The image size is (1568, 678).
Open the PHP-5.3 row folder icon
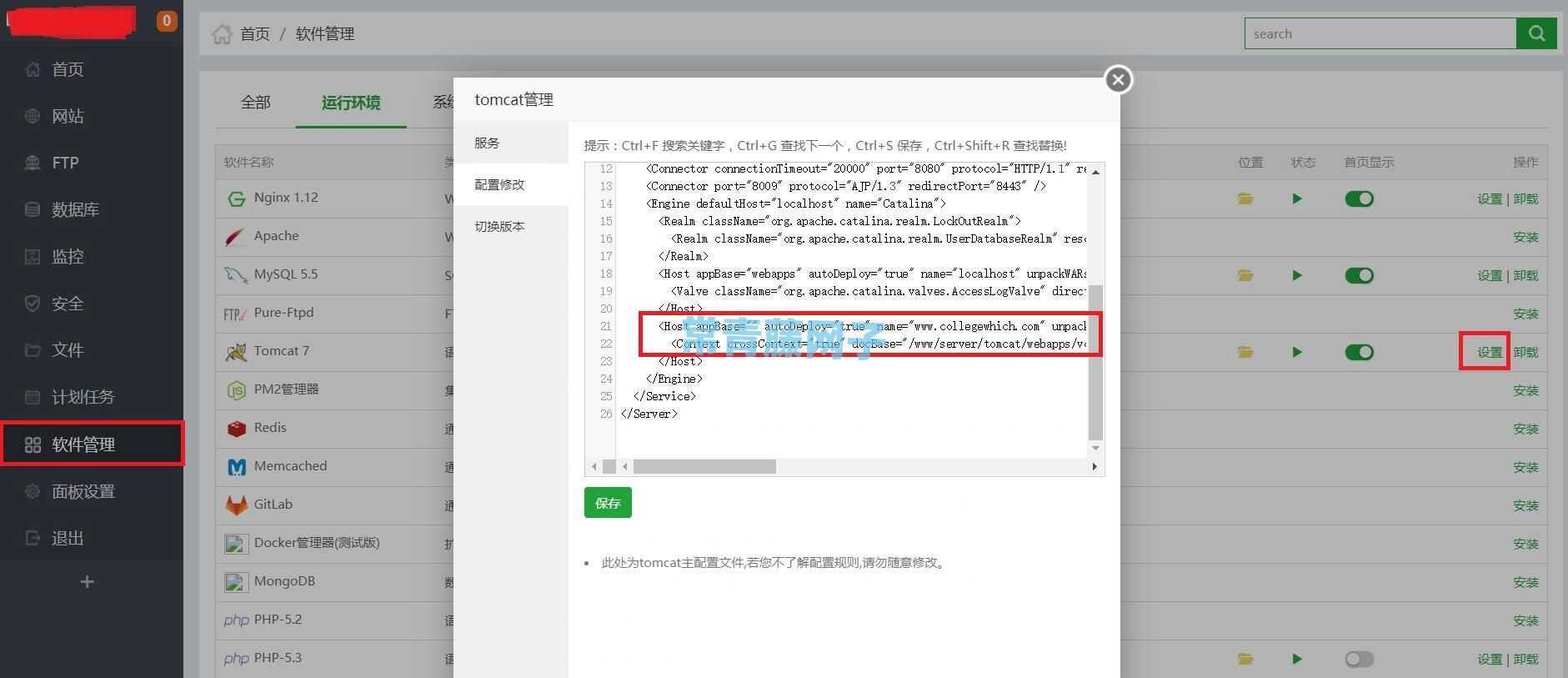click(1245, 659)
